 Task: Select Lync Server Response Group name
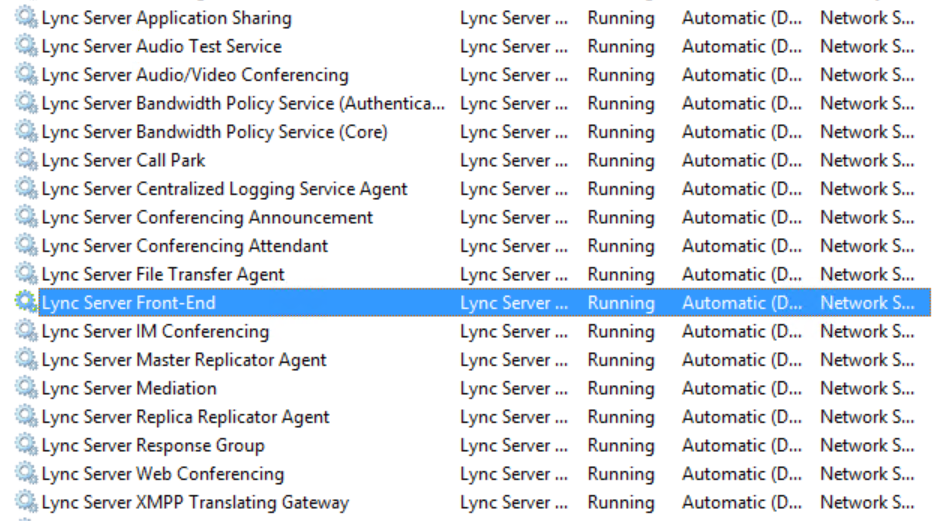click(153, 446)
